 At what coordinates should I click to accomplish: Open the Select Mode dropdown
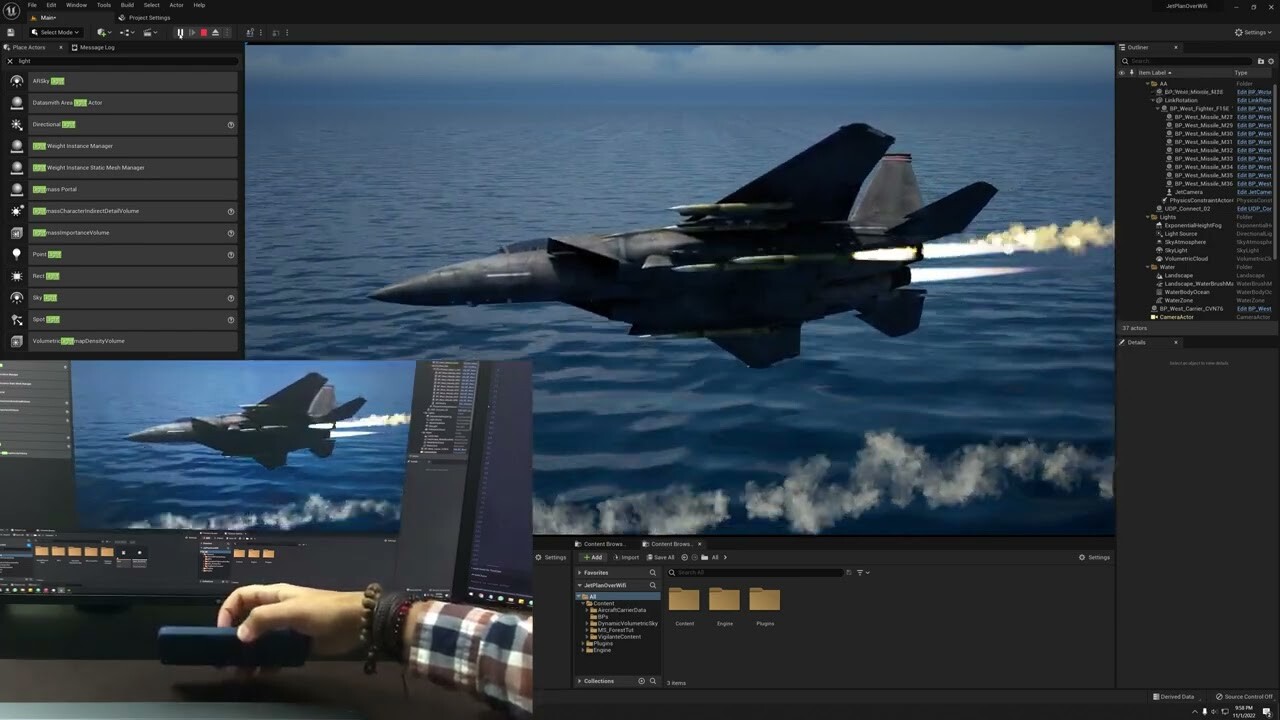click(x=58, y=32)
